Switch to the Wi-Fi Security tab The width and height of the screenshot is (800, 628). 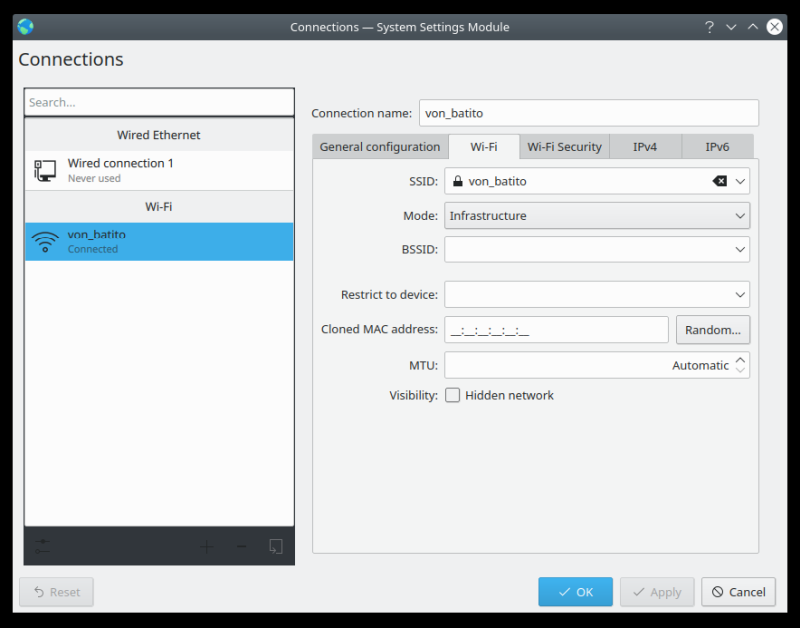(x=564, y=147)
